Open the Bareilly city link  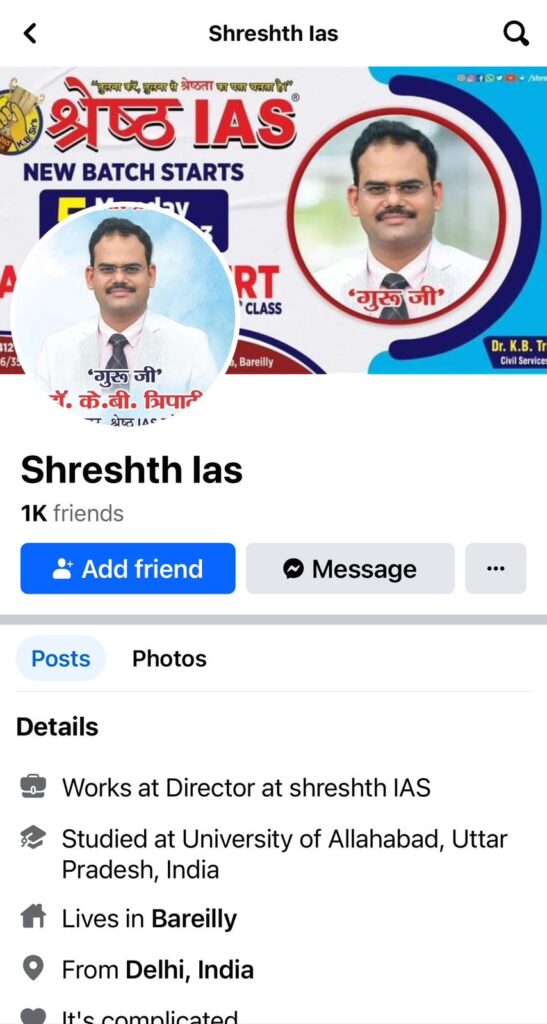coord(194,919)
